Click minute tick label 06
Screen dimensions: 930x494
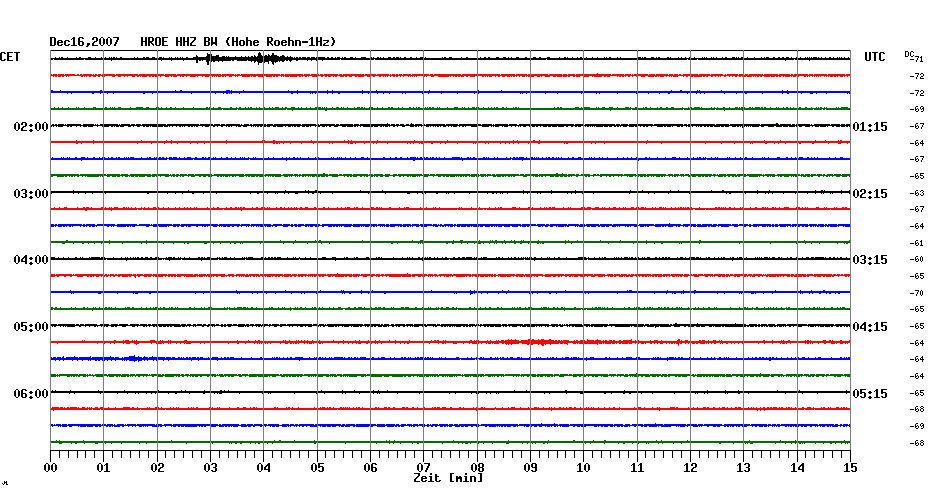(371, 468)
